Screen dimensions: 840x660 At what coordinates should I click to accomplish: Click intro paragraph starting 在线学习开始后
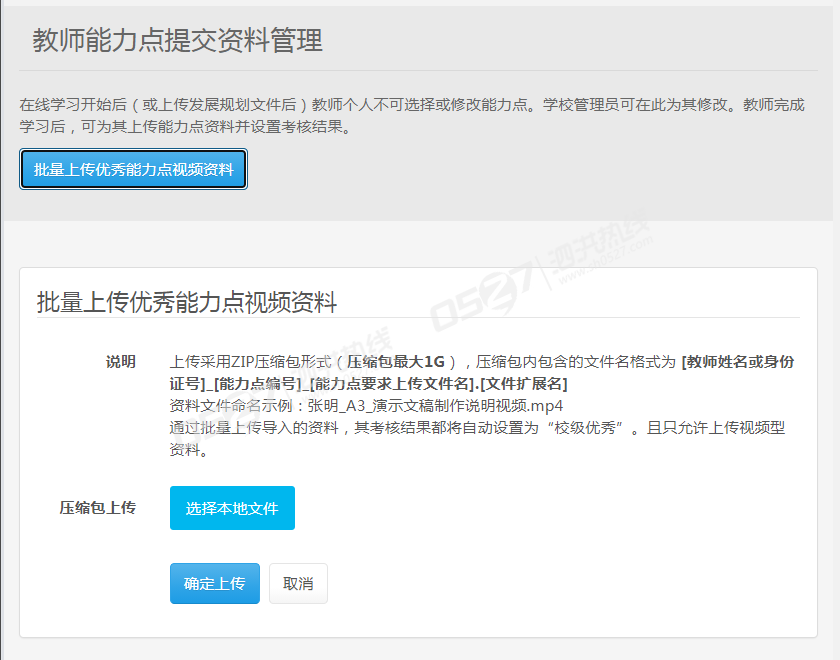pyautogui.click(x=412, y=115)
